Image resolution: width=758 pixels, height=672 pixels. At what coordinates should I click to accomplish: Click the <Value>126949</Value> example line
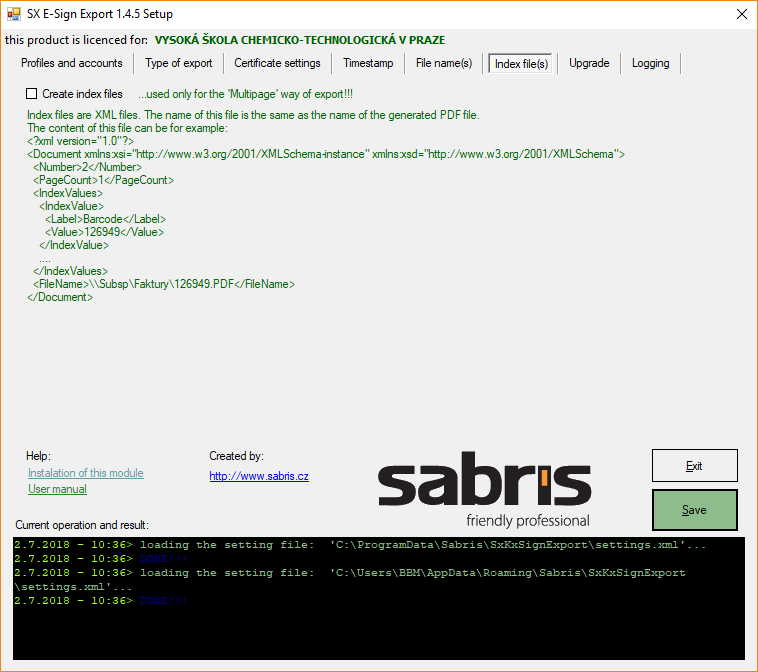click(104, 232)
